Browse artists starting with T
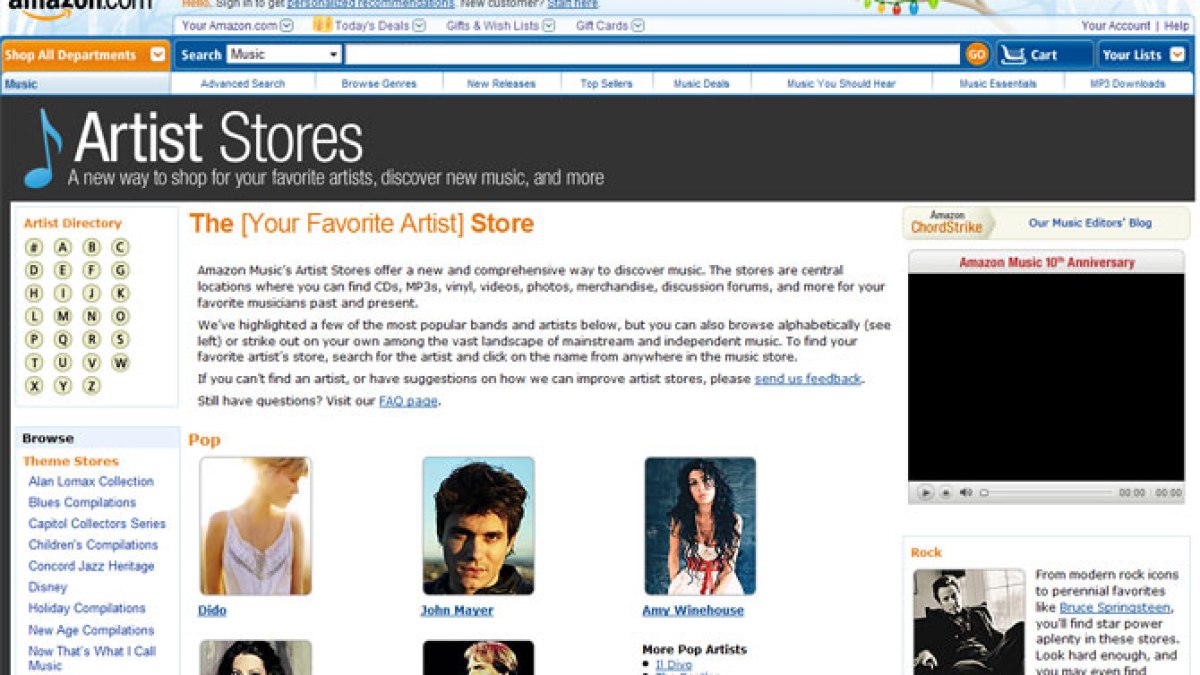The width and height of the screenshot is (1200, 675). pos(34,362)
